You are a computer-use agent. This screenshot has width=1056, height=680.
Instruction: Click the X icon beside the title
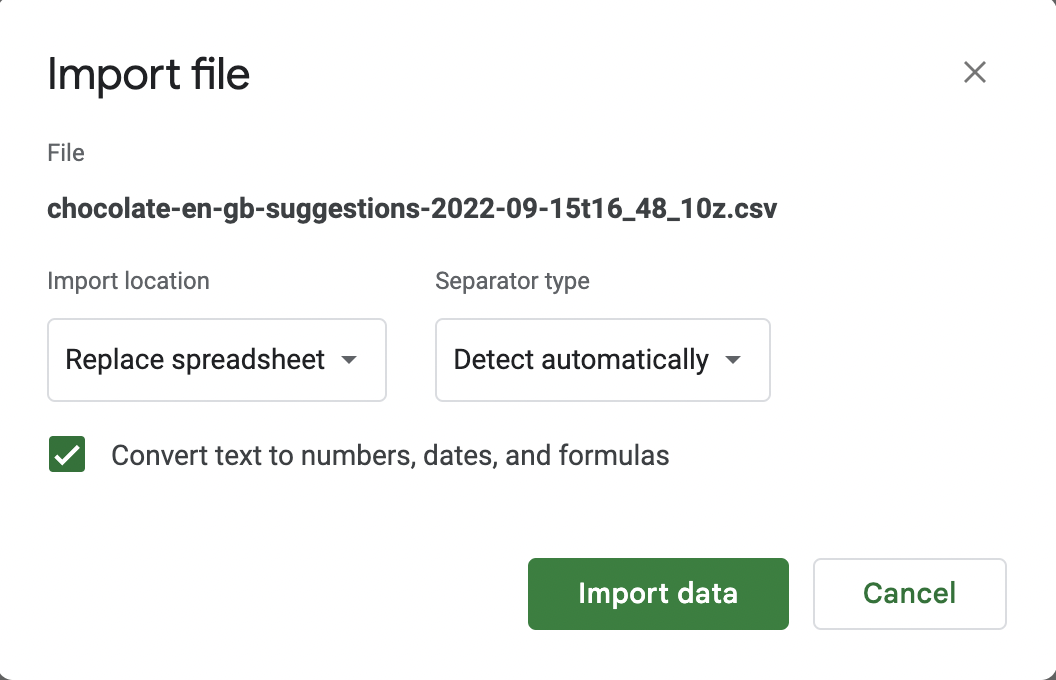[974, 72]
